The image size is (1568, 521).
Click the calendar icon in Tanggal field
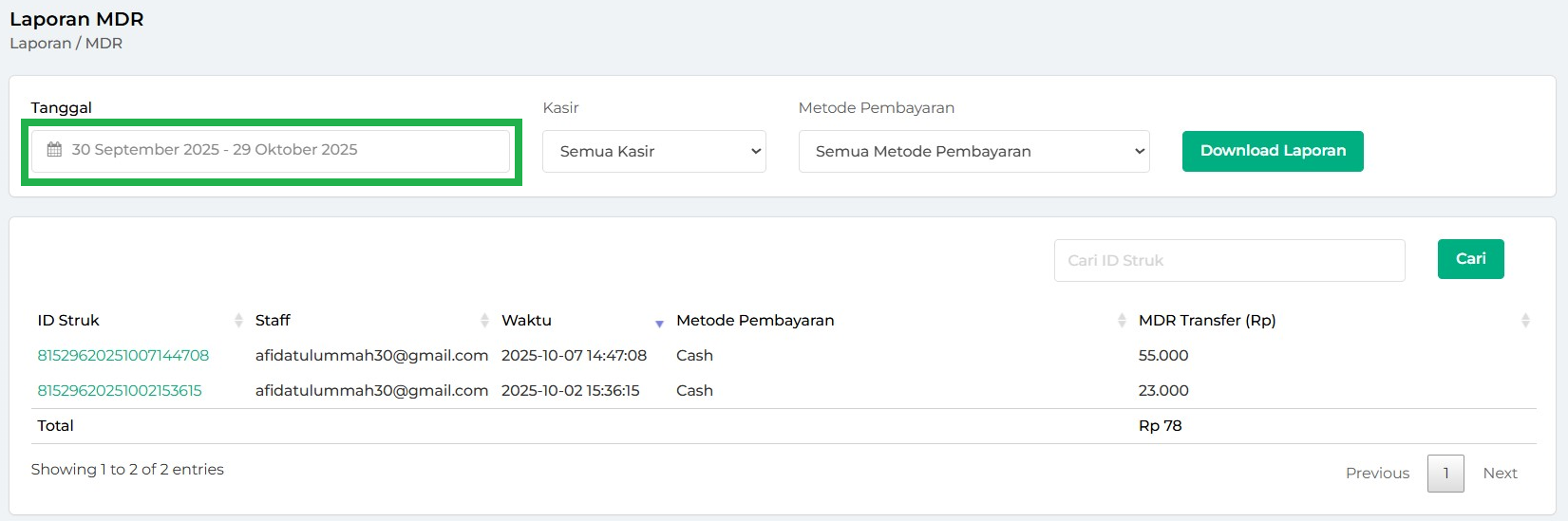click(54, 150)
